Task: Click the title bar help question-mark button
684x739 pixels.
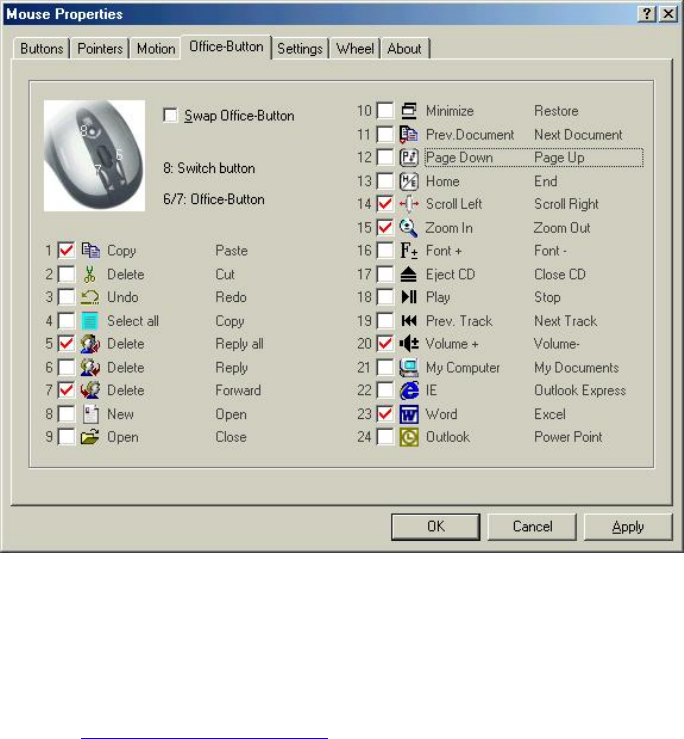Action: (x=647, y=14)
